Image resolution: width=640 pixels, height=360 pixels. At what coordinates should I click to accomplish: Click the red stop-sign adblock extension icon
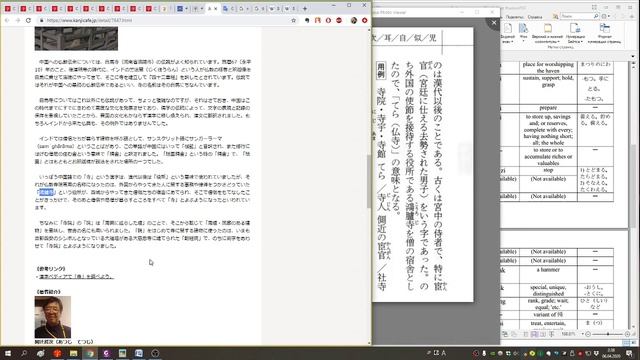(x=339, y=20)
